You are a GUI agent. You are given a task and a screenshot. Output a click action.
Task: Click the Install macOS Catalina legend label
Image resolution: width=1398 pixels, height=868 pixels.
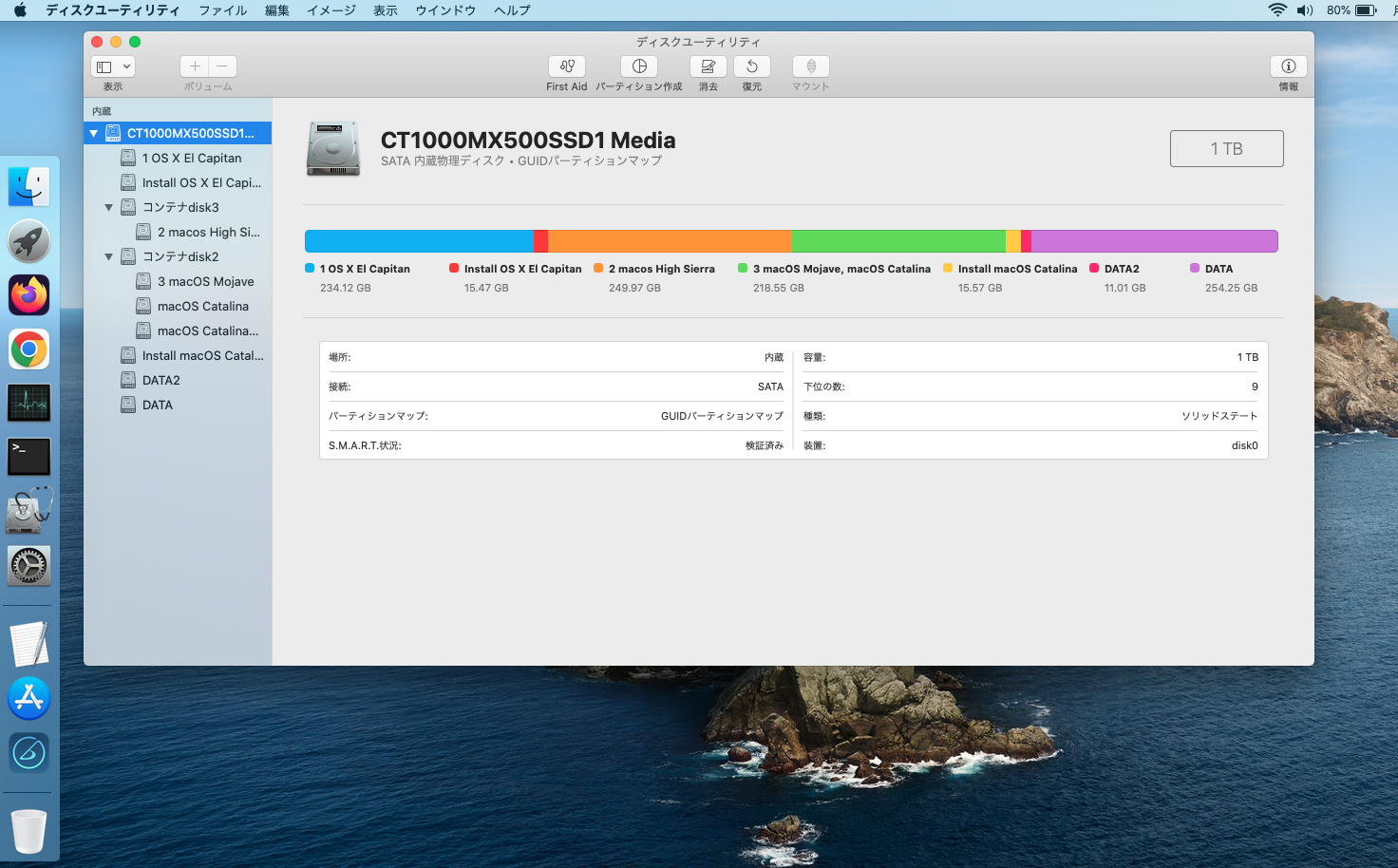1018,269
